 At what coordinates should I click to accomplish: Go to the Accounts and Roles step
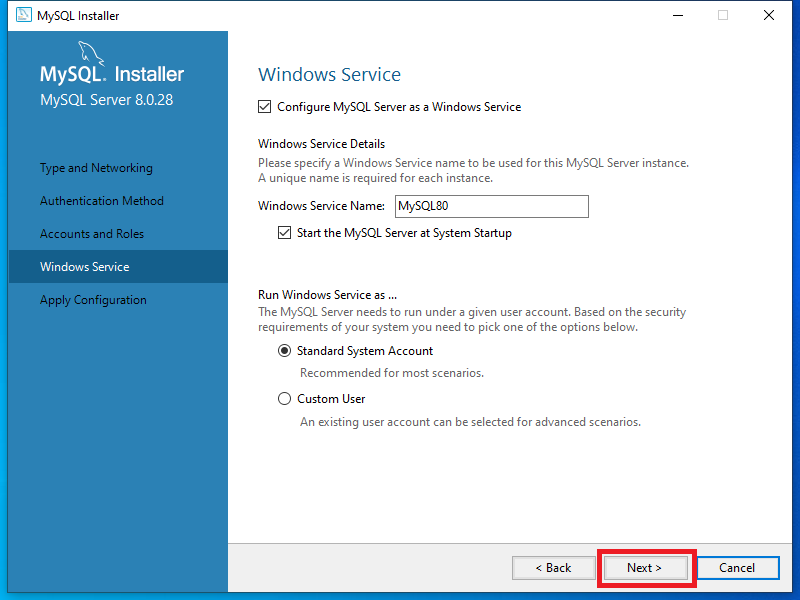pyautogui.click(x=92, y=234)
